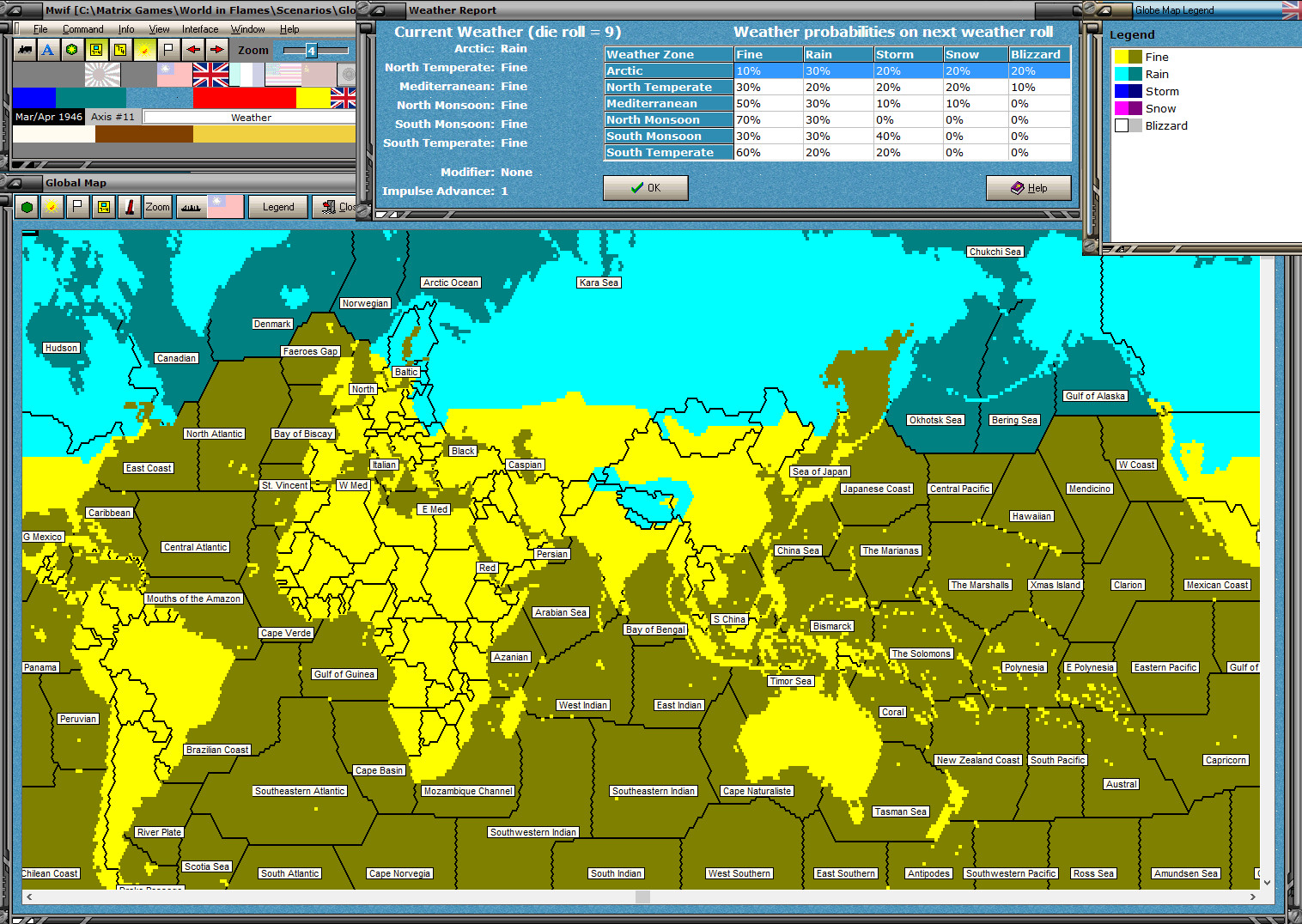Click the 'Gulf of Guinea' sea label
The image size is (1302, 924).
click(344, 674)
